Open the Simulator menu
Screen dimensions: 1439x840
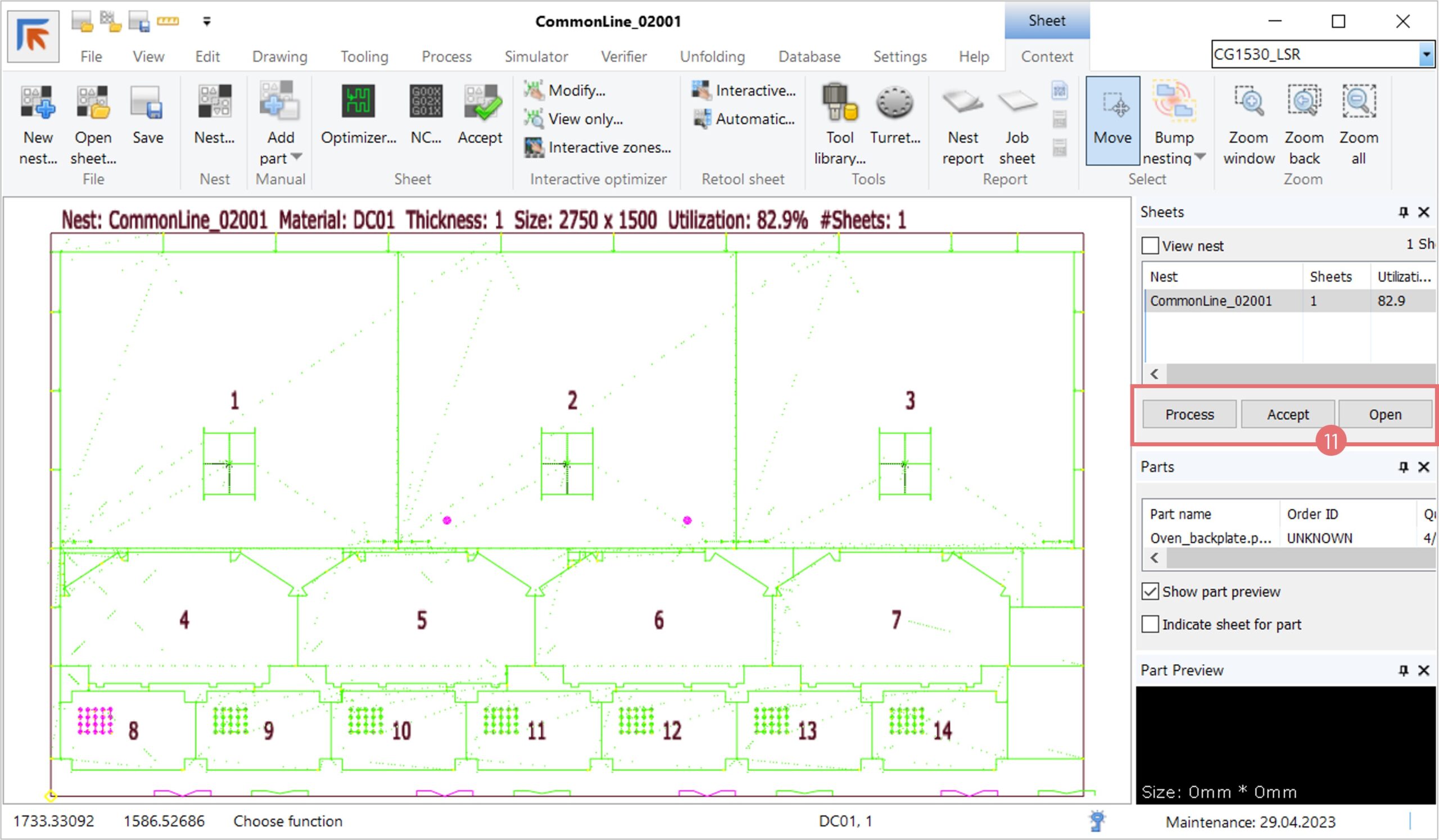click(x=536, y=57)
